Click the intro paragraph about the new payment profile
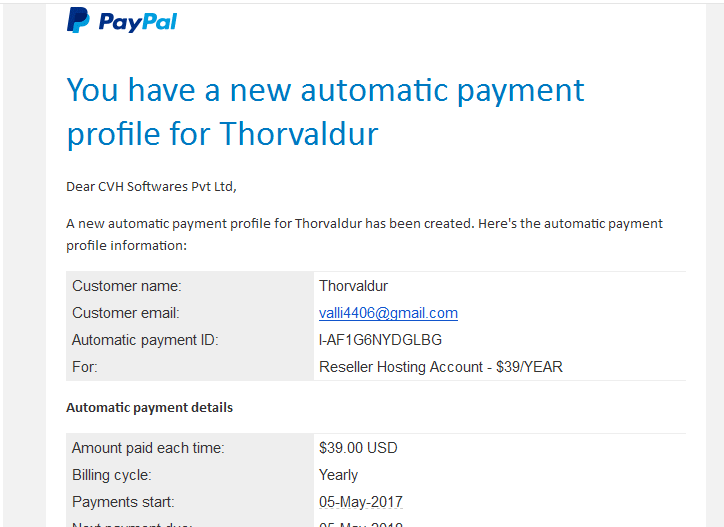Image resolution: width=724 pixels, height=527 pixels. coord(364,234)
